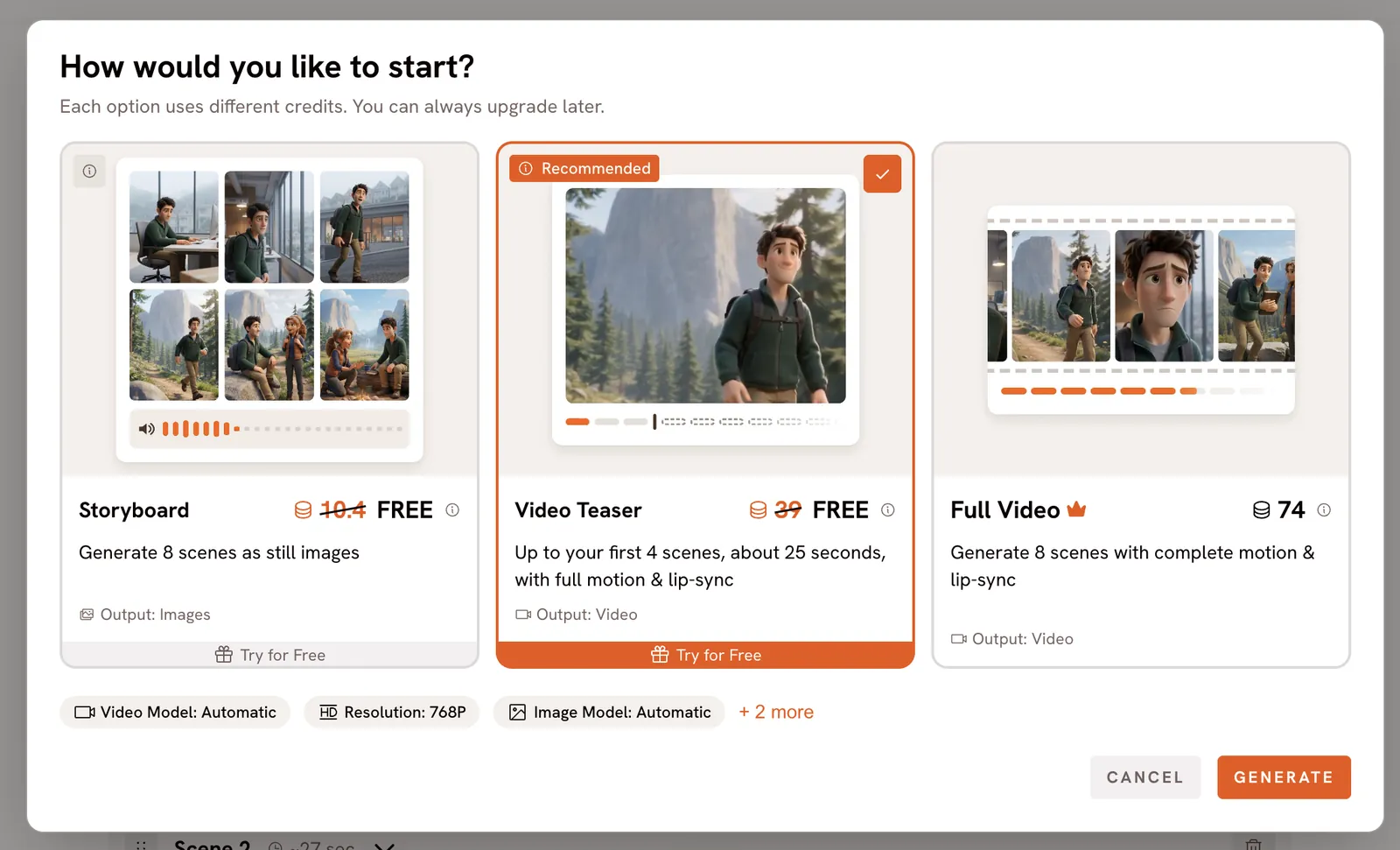Click the info icon on Storyboard preview
The image size is (1400, 850).
(89, 171)
